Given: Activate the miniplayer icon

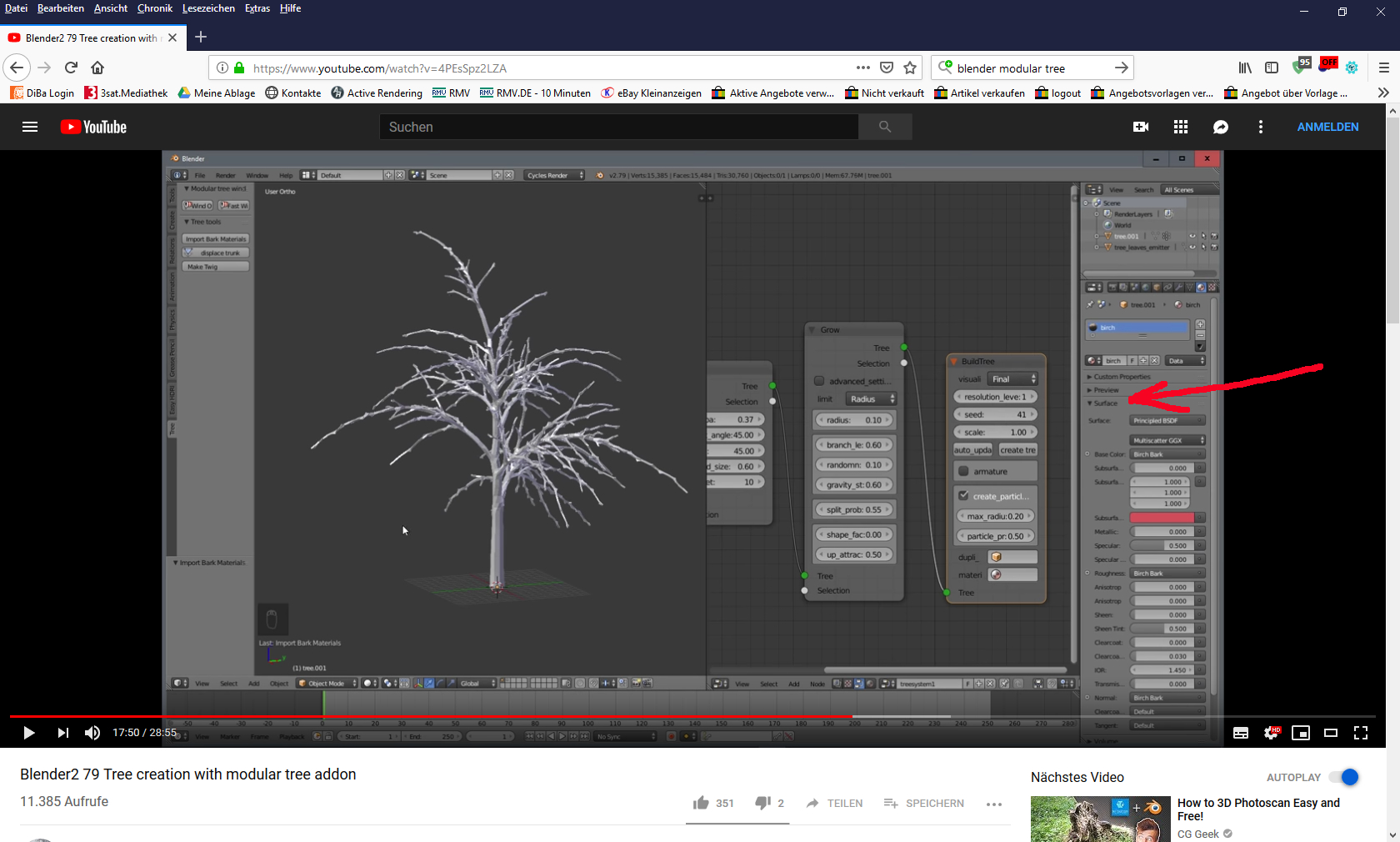Looking at the screenshot, I should (1301, 733).
